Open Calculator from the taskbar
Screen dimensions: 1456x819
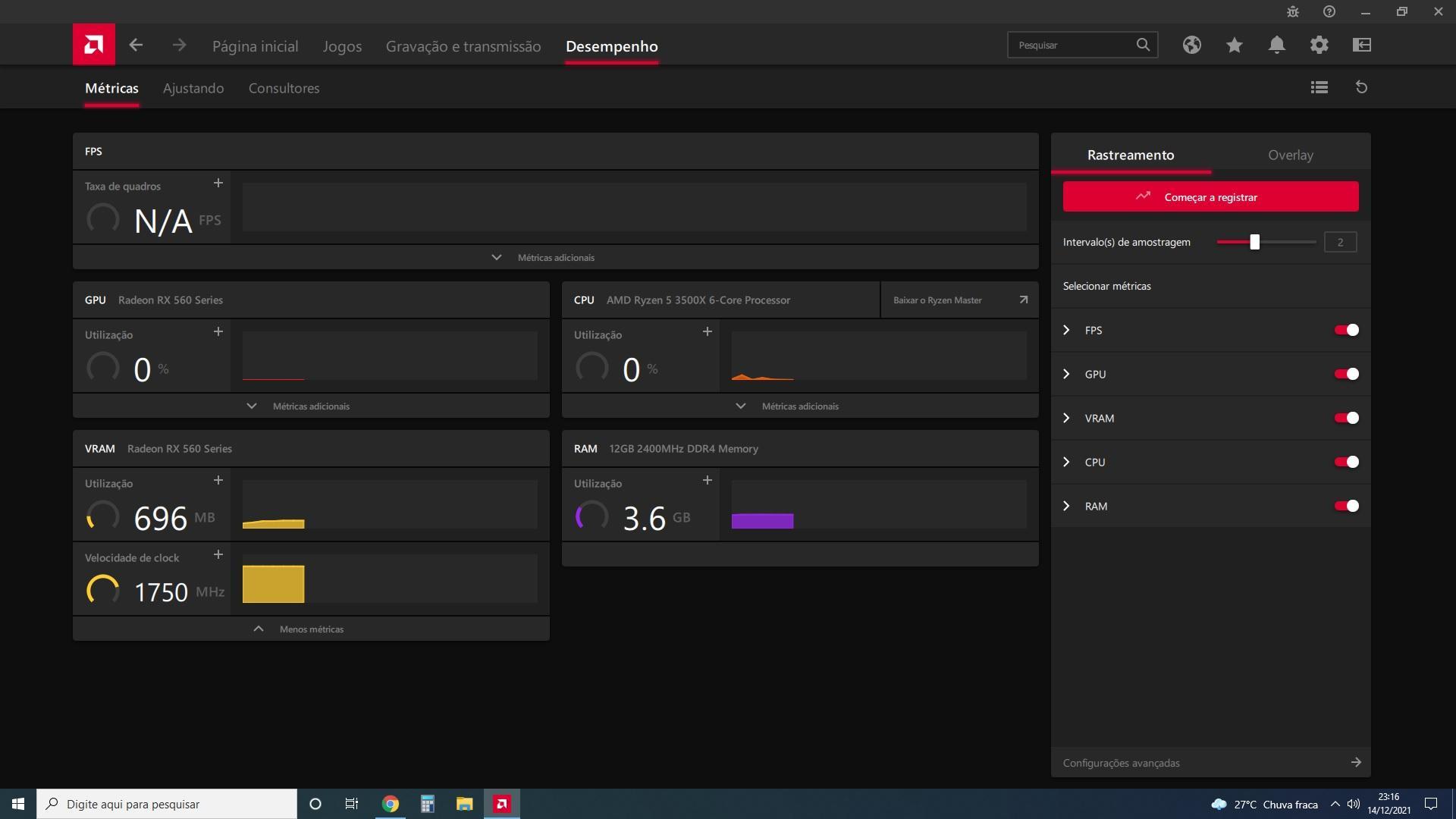tap(428, 804)
